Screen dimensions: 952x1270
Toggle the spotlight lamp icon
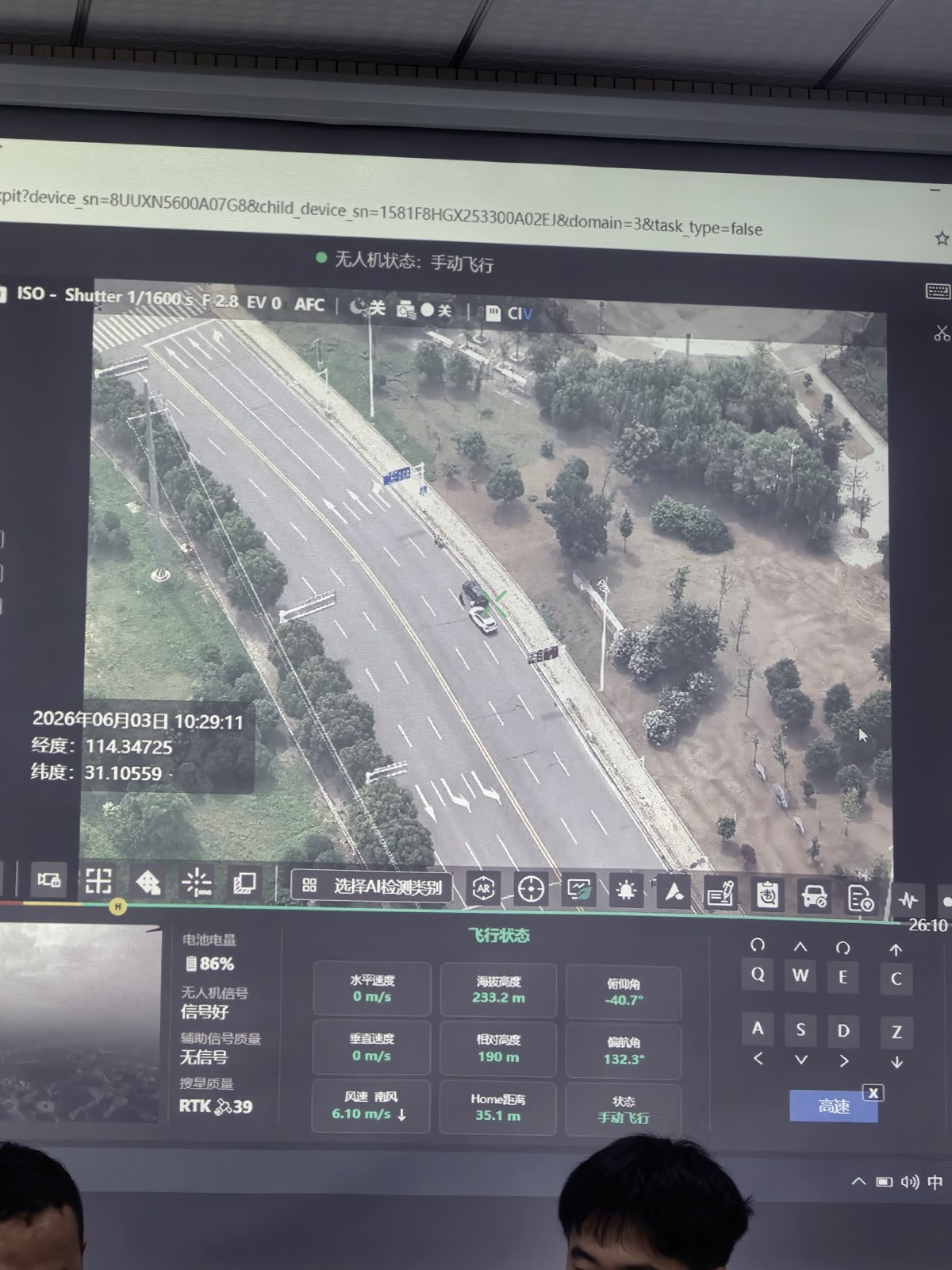[x=626, y=891]
